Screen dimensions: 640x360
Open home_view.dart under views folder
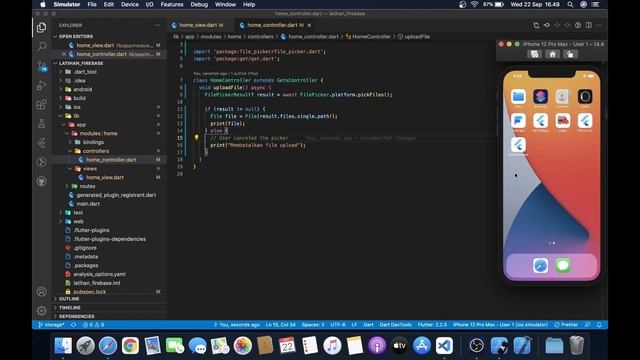104,178
